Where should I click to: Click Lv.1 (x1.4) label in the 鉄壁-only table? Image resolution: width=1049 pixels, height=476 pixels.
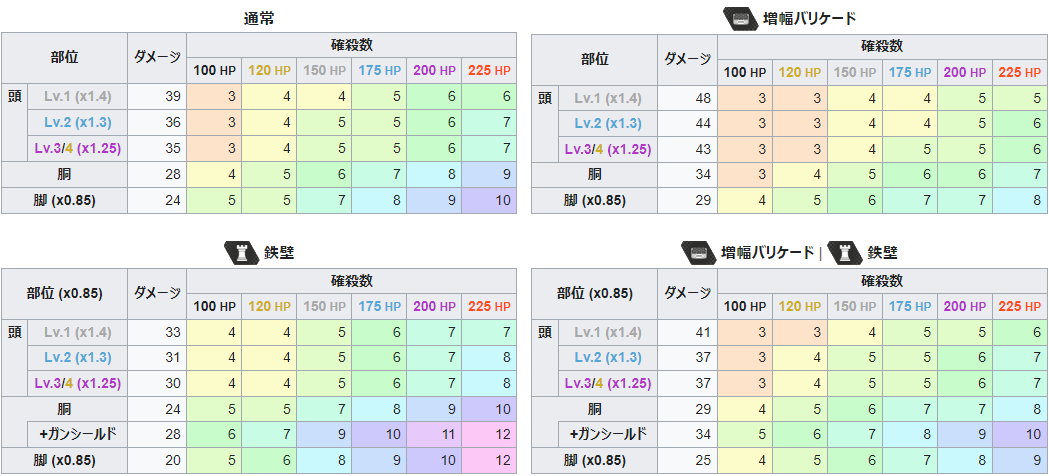pos(78,332)
